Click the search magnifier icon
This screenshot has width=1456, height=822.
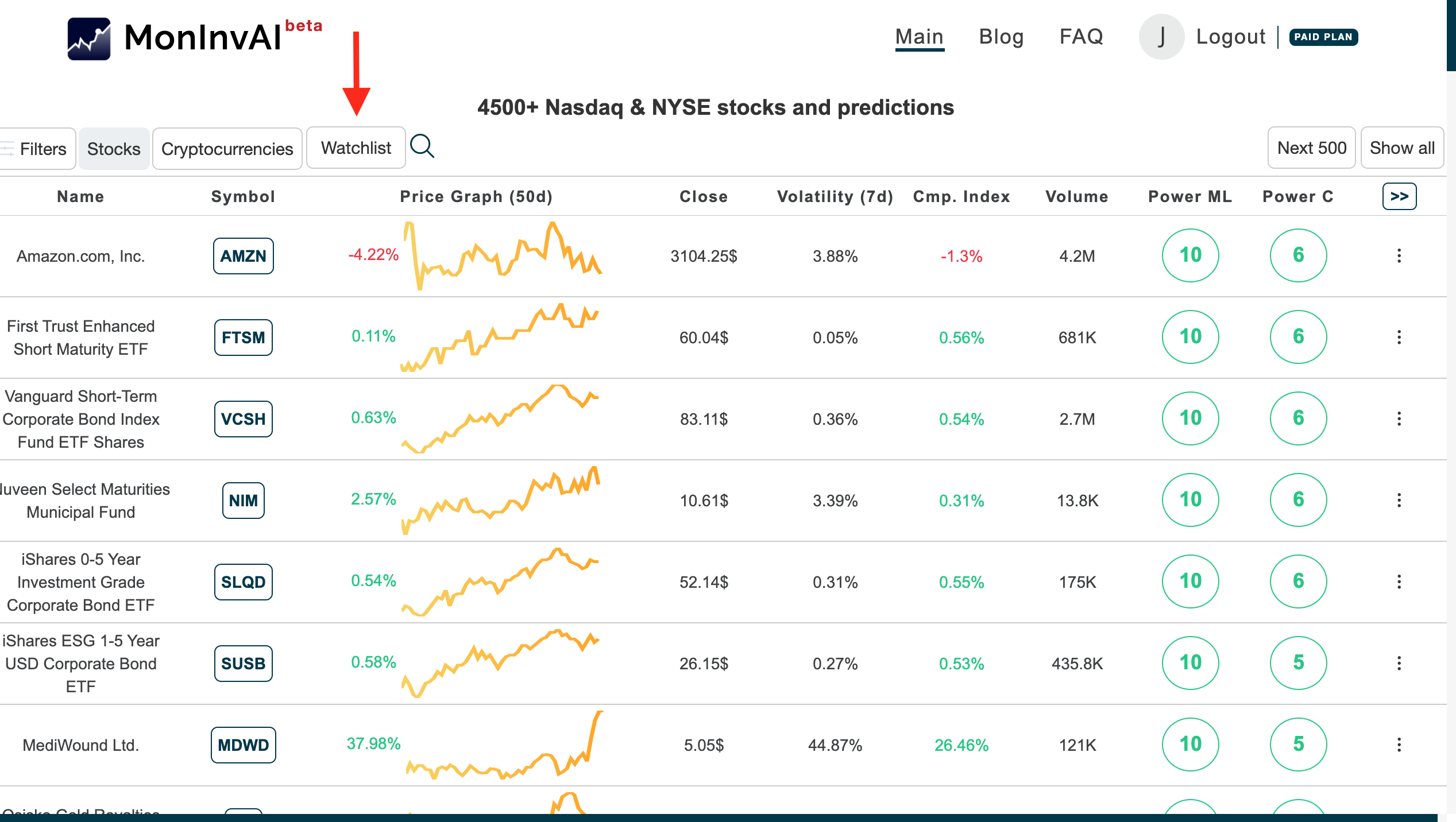(422, 147)
